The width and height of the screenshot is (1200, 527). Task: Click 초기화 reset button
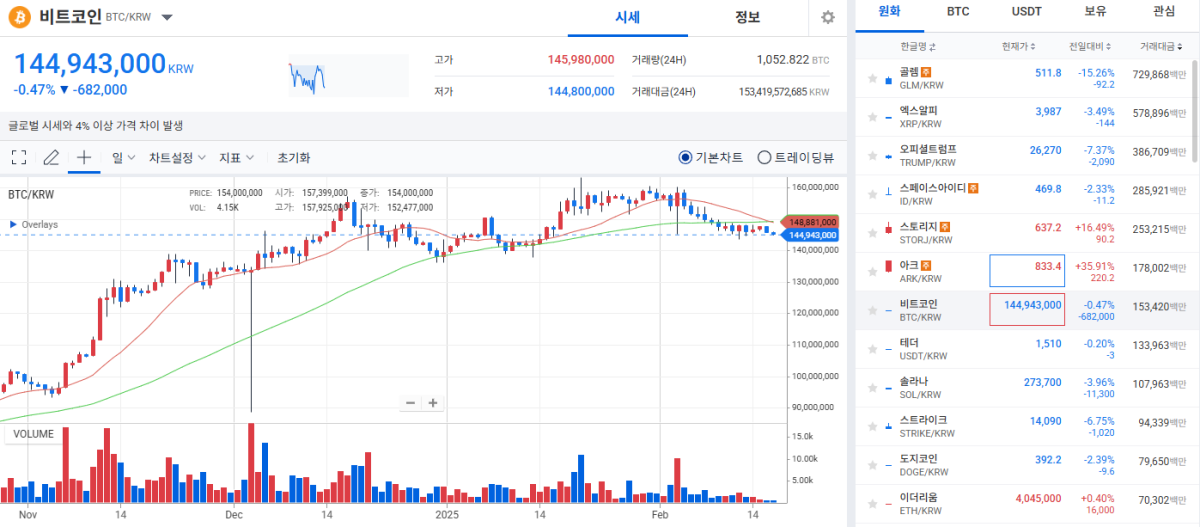pos(294,157)
